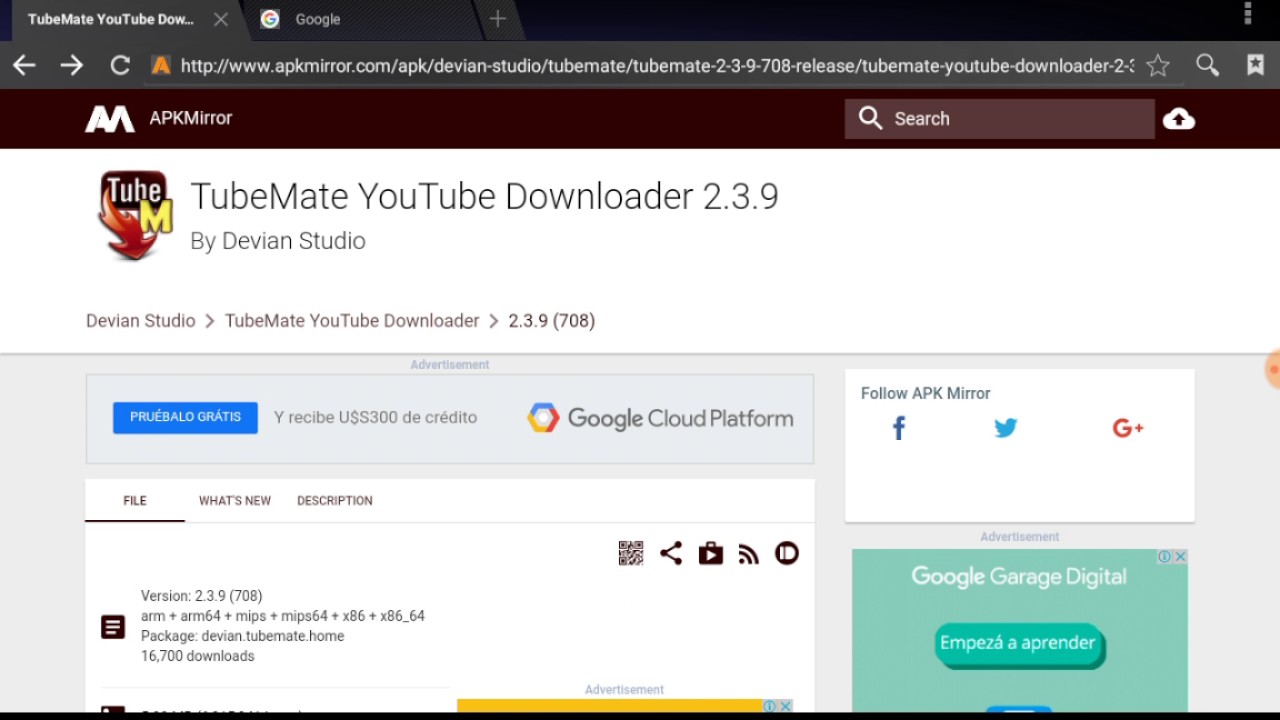Viewport: 1280px width, 720px height.
Task: Show the QR code icon
Action: click(631, 553)
